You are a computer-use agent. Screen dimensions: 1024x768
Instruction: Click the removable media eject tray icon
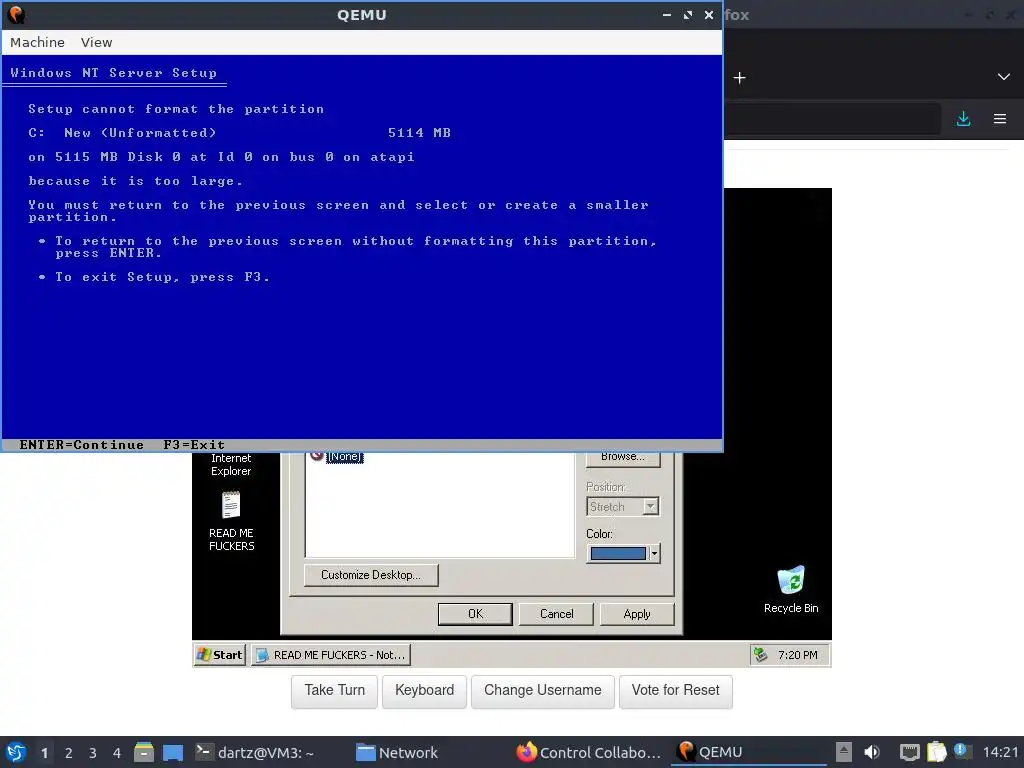click(844, 752)
